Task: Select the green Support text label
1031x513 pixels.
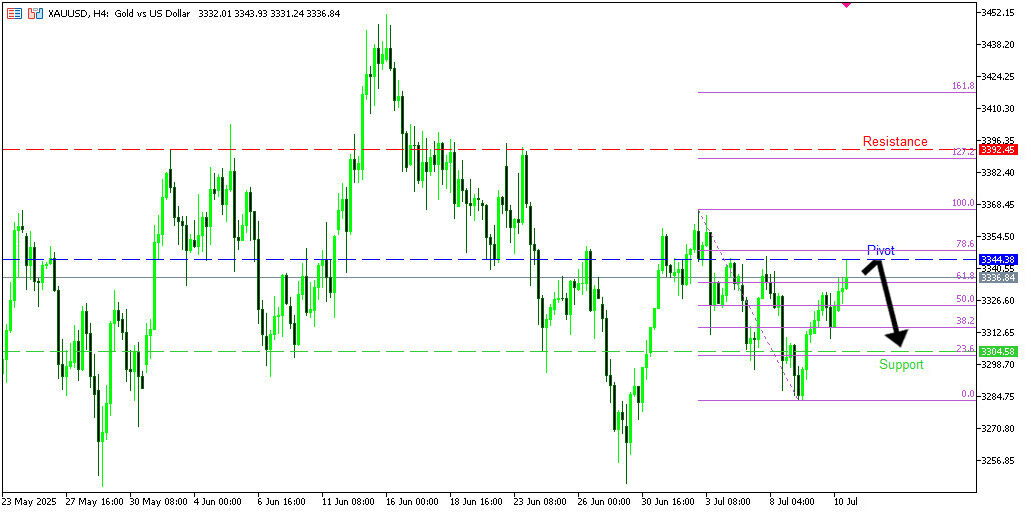Action: 901,365
